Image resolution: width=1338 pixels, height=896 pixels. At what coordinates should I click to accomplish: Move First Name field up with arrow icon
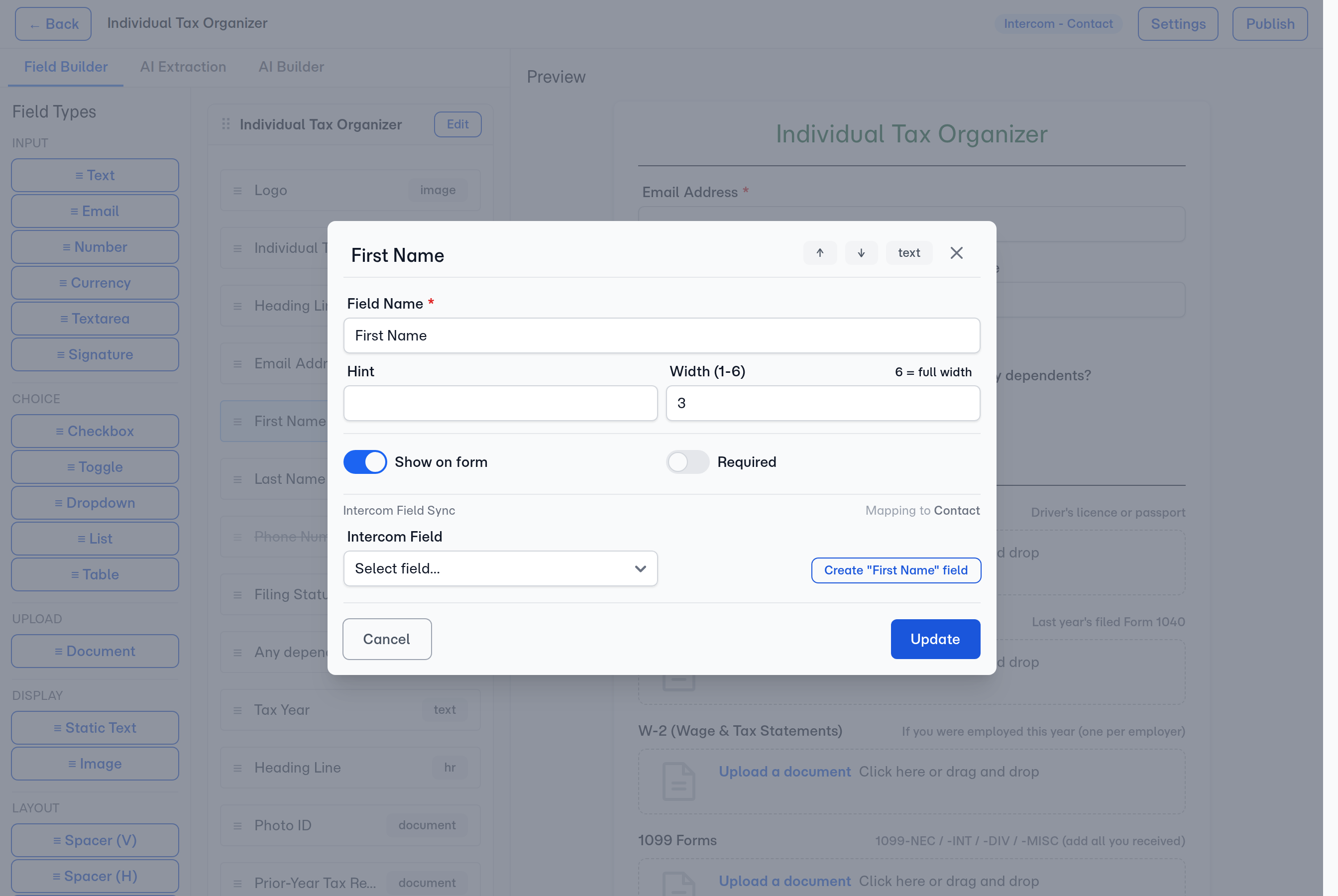point(820,253)
